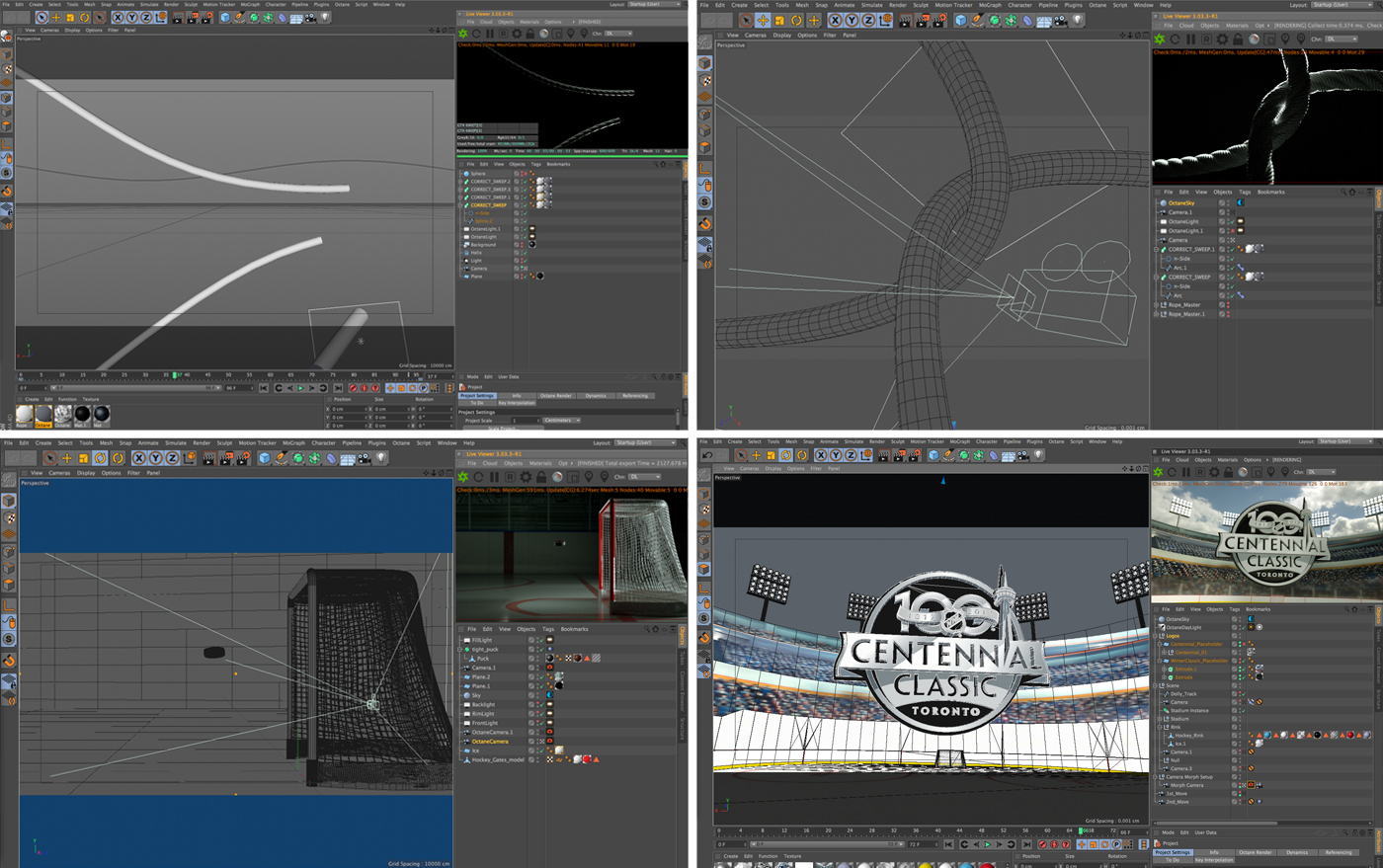1383x868 pixels.
Task: Add Cube primitive in hockey goal window
Action: point(265,458)
